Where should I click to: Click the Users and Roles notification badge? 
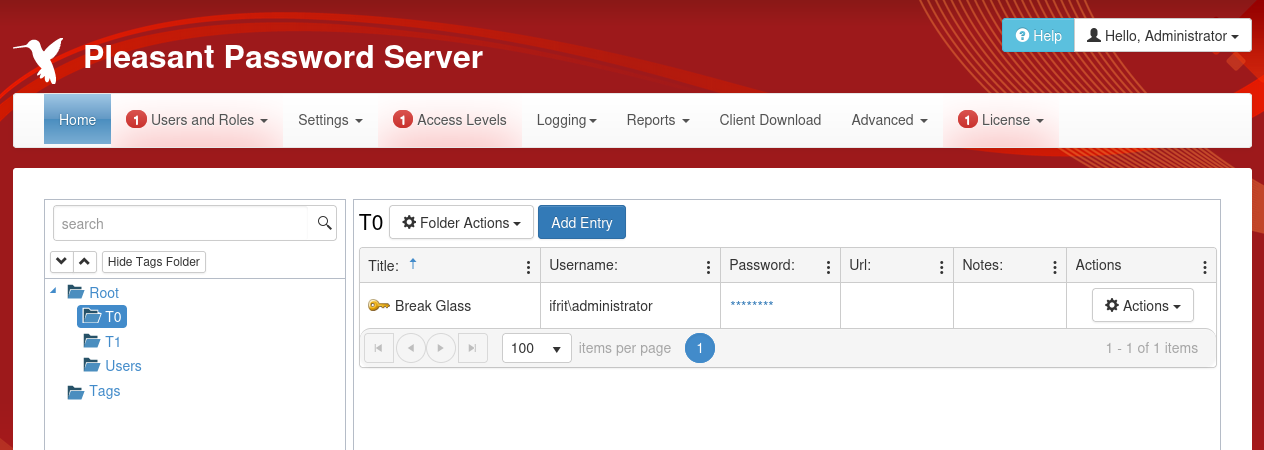(x=136, y=120)
